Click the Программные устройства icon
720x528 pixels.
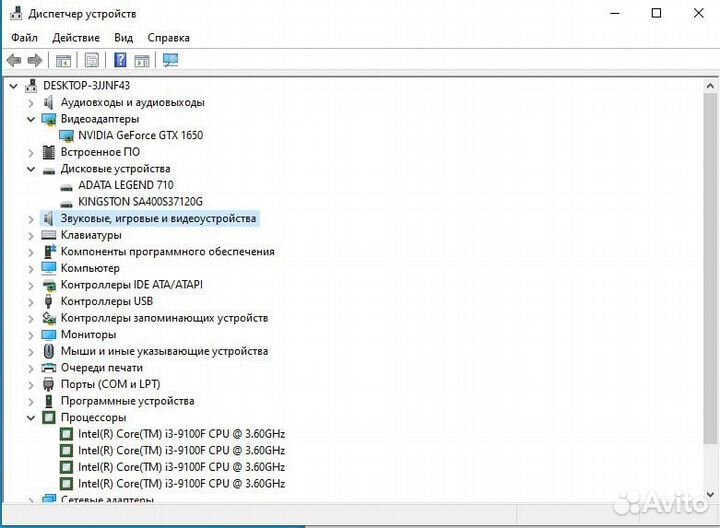tap(49, 401)
